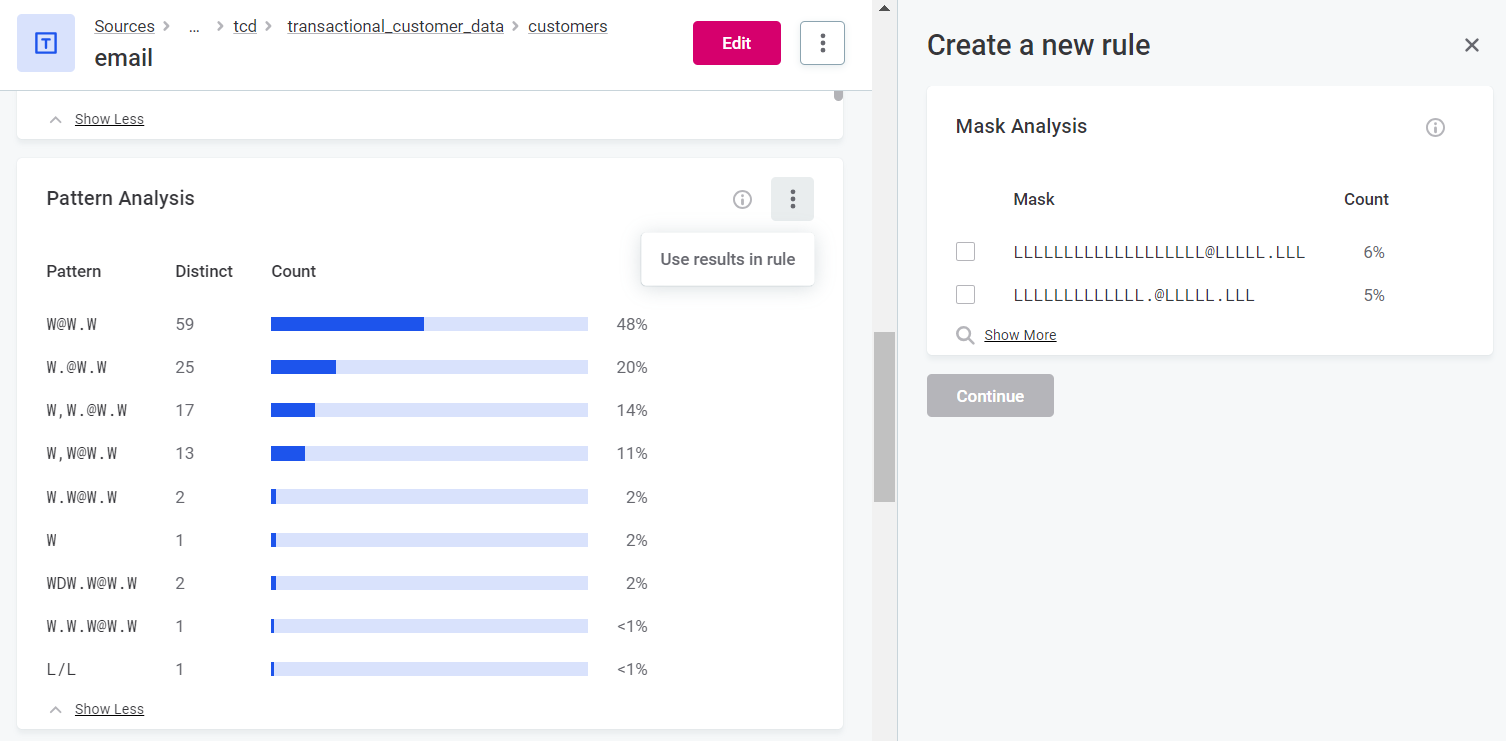Open the transactional_customer_data breadcrumb link
The width and height of the screenshot is (1506, 741).
tap(395, 27)
